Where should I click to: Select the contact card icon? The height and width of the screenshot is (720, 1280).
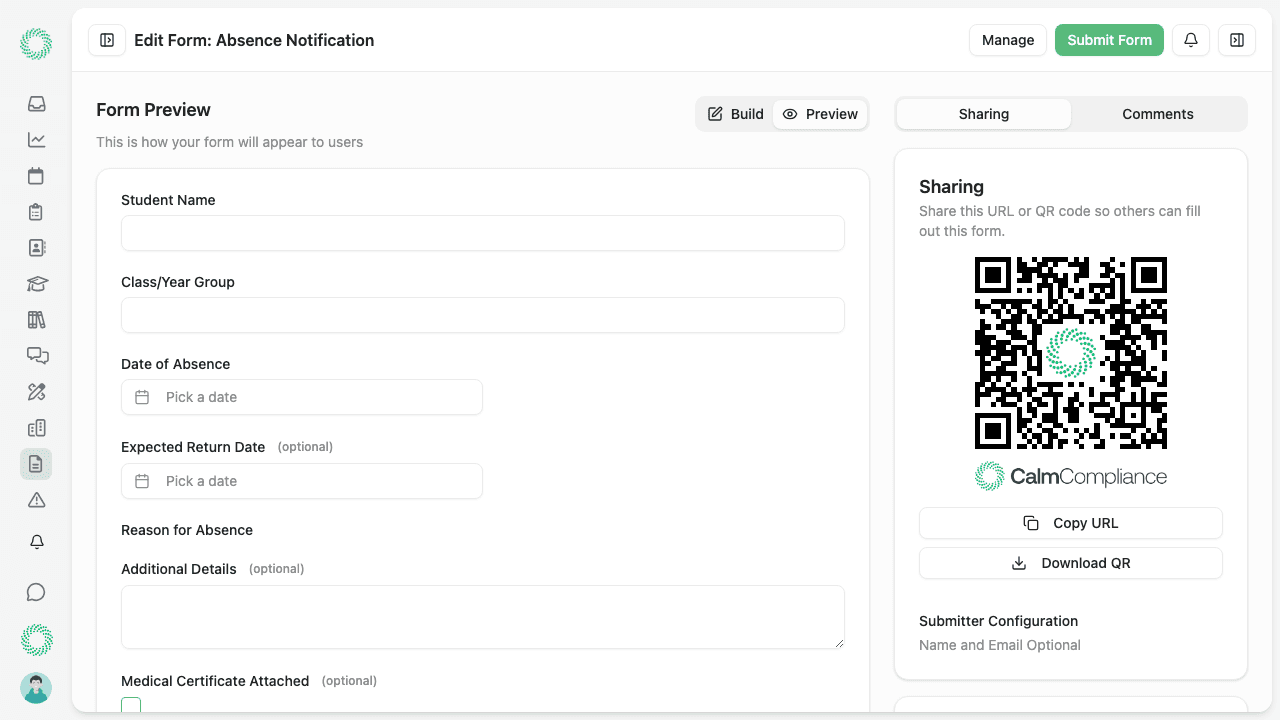pos(35,247)
